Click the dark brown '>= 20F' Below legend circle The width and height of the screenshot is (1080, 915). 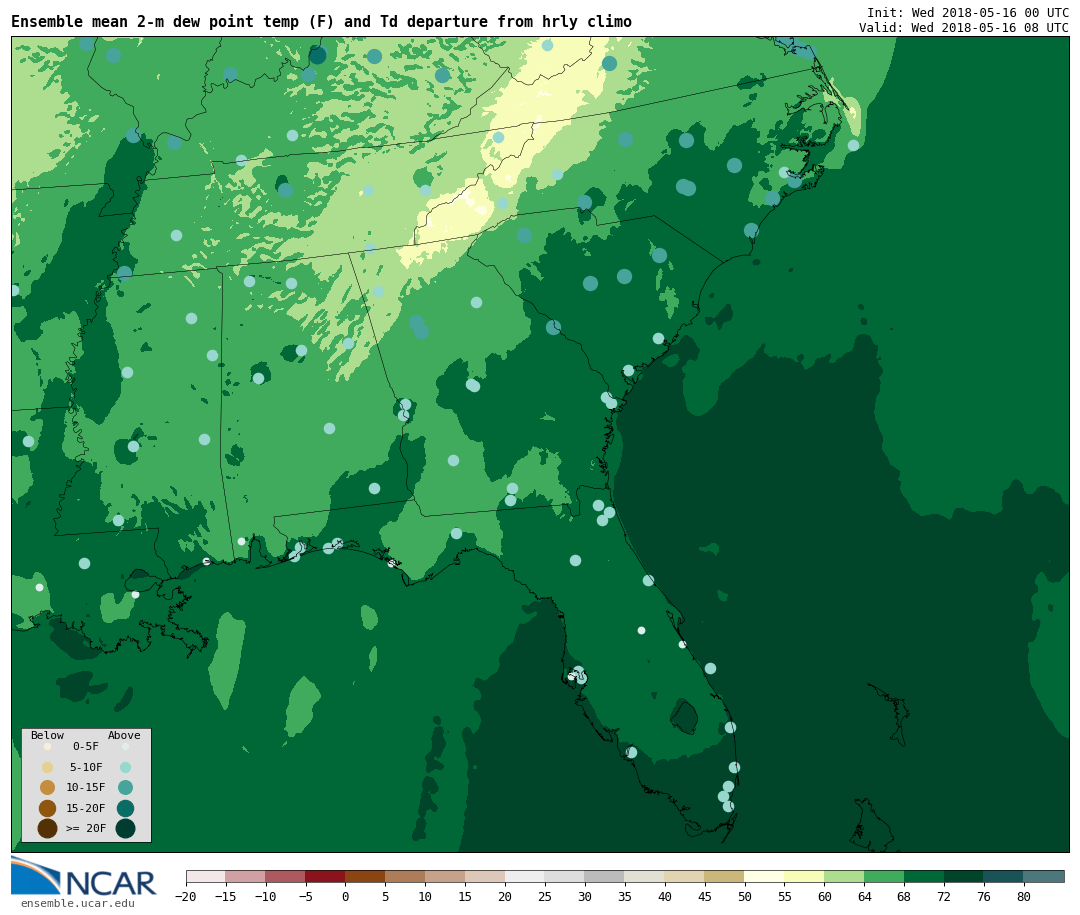[x=47, y=828]
